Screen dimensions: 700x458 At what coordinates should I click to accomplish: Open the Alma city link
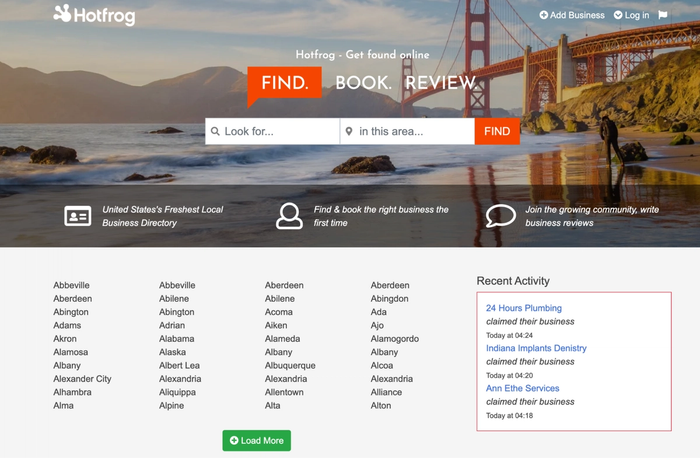click(x=63, y=406)
